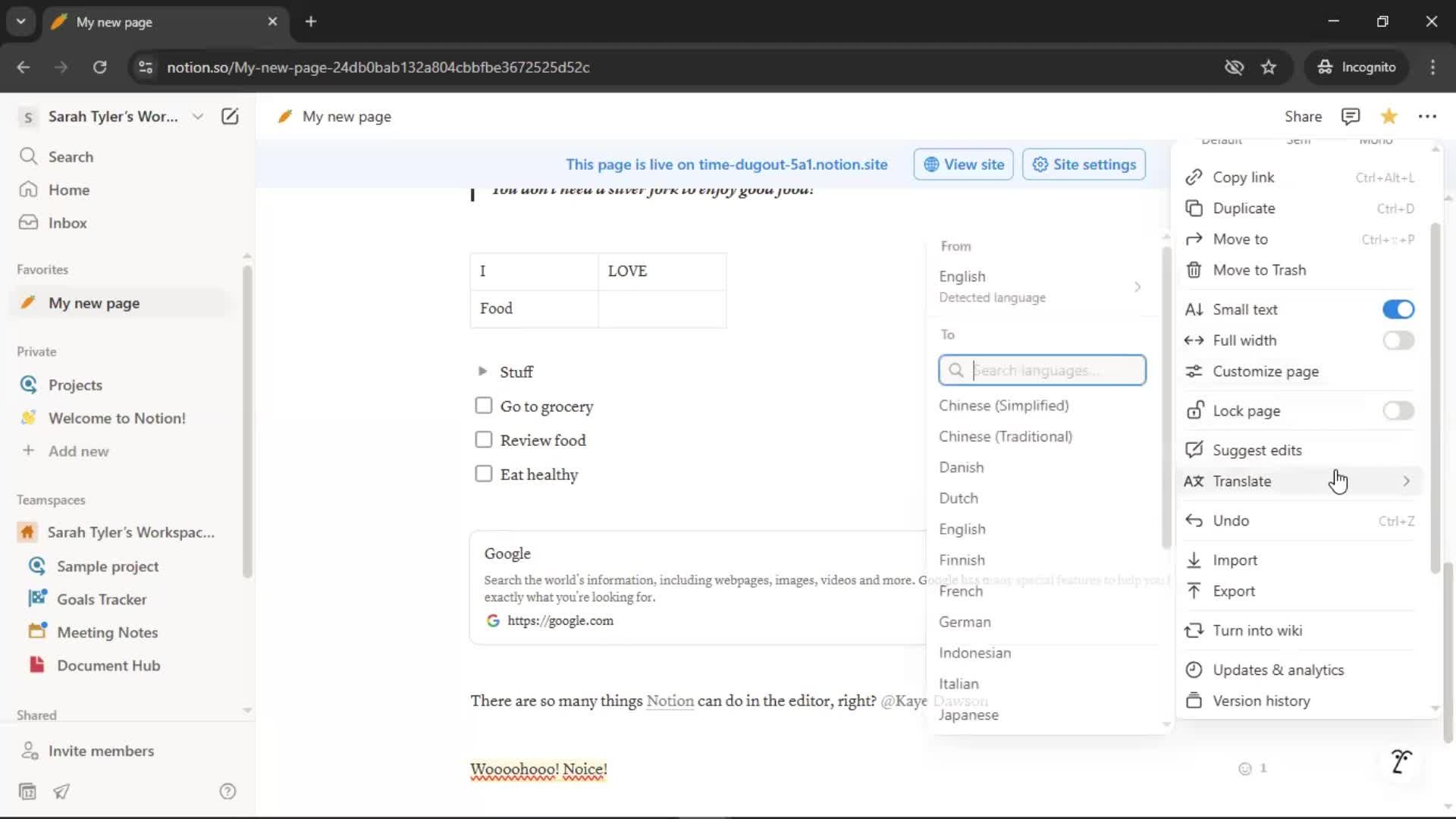
Task: Open the templates icon at sidebar bottom
Action: (x=27, y=791)
